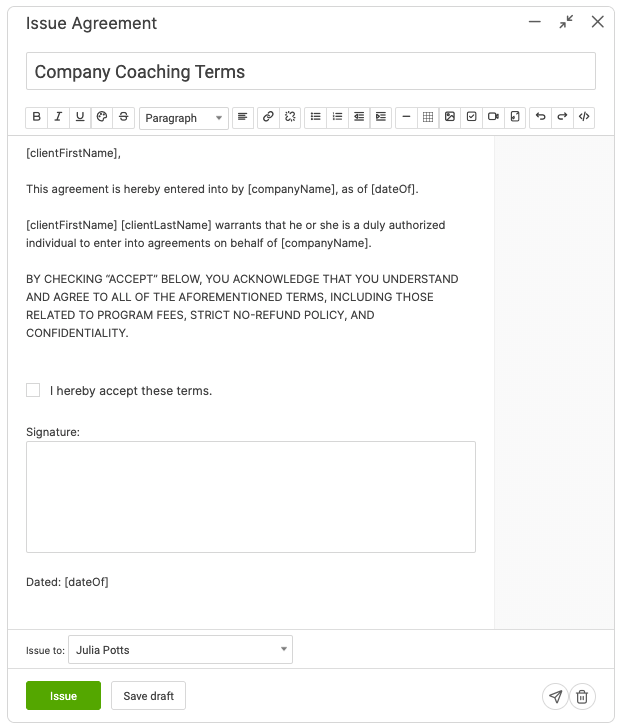Screen dimensions: 619x728
Task: Delete the agreement using the trash icon
Action: 583,696
